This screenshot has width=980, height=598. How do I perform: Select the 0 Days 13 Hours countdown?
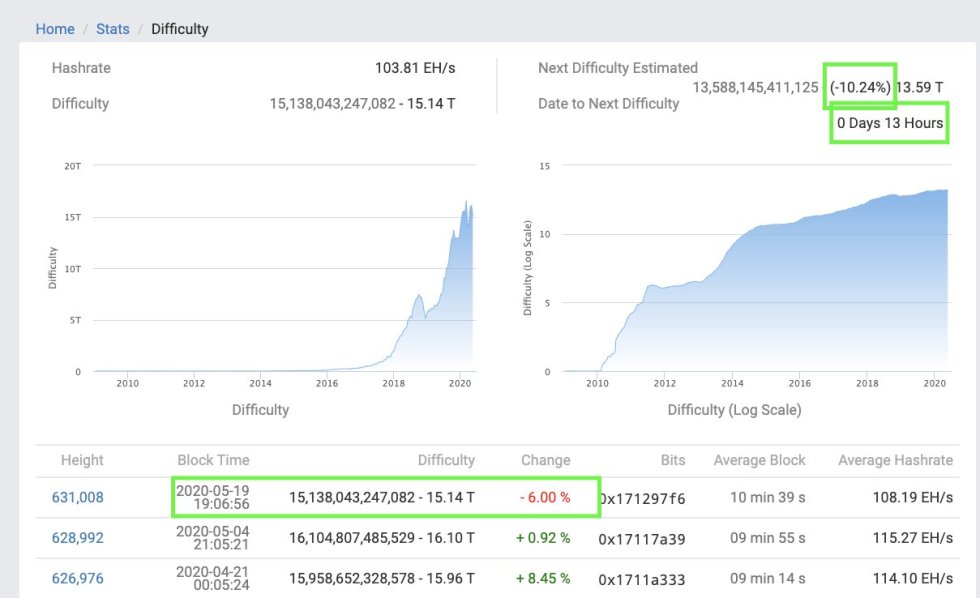pyautogui.click(x=888, y=123)
